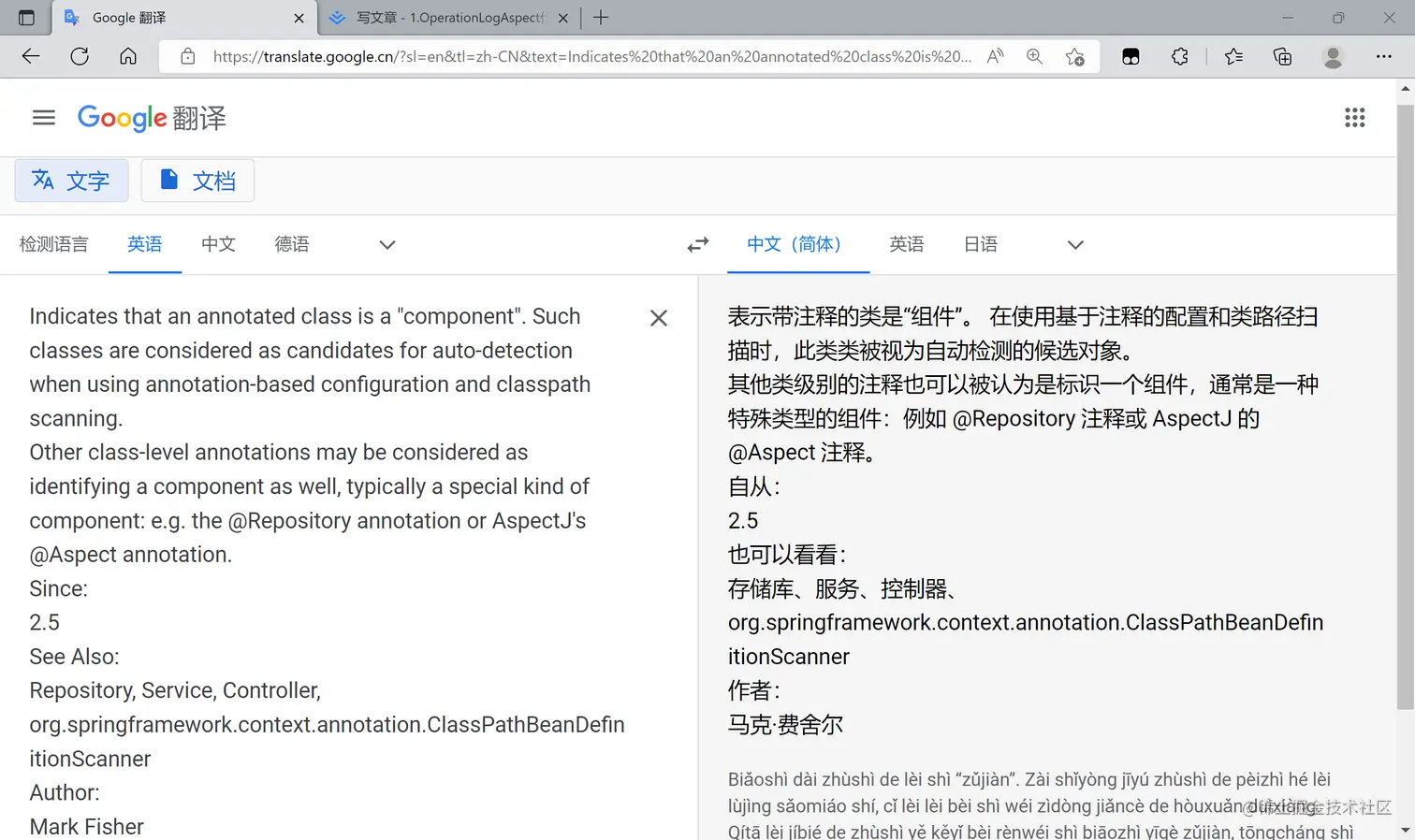The width and height of the screenshot is (1415, 840).
Task: Switch to 文档 document translation mode
Action: 197,181
